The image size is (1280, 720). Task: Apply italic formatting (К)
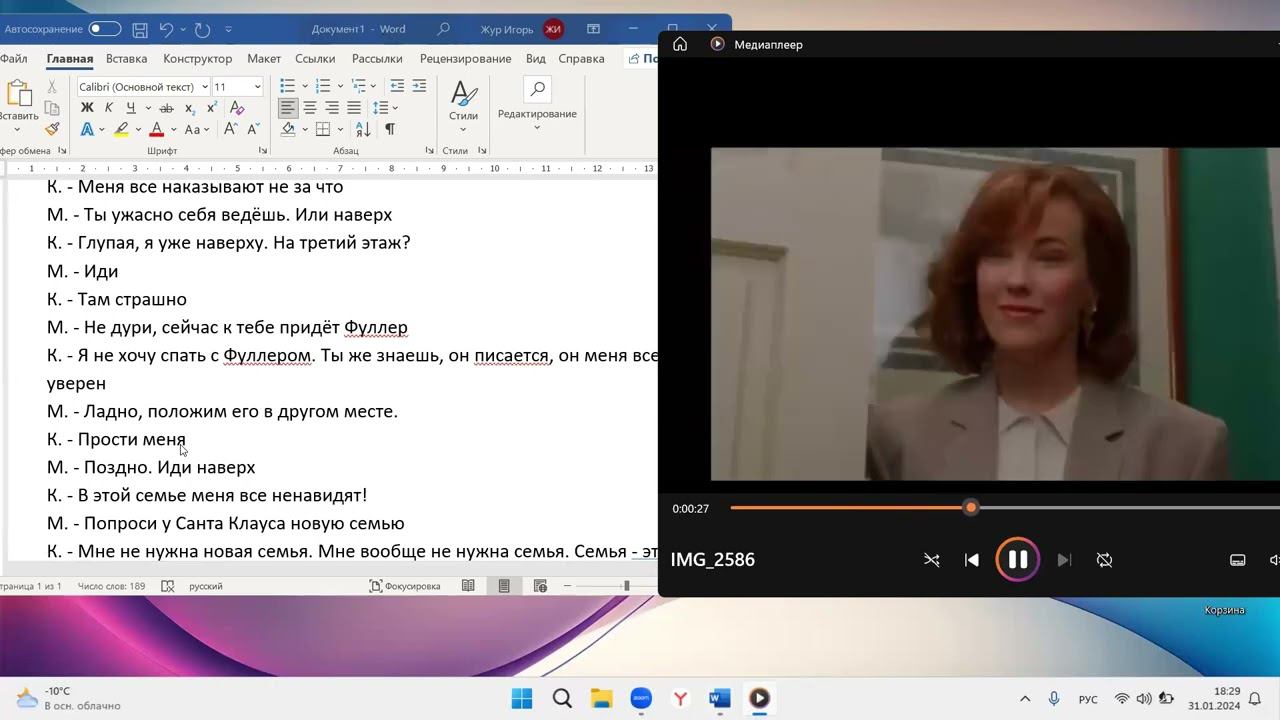[x=109, y=108]
